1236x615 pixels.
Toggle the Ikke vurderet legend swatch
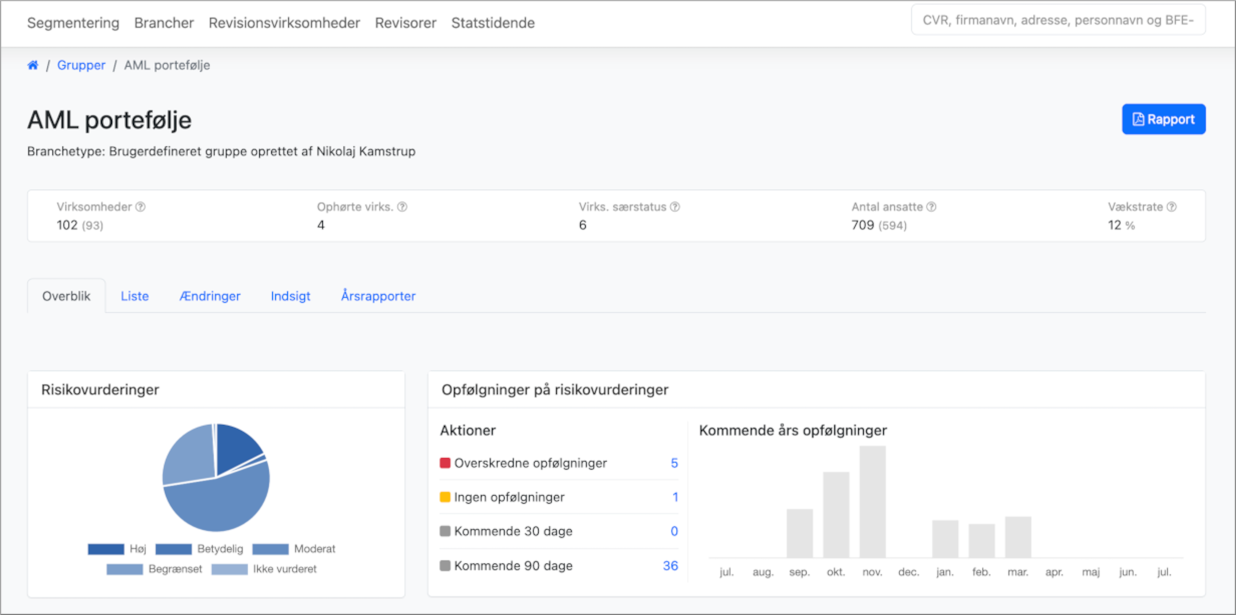coord(229,569)
